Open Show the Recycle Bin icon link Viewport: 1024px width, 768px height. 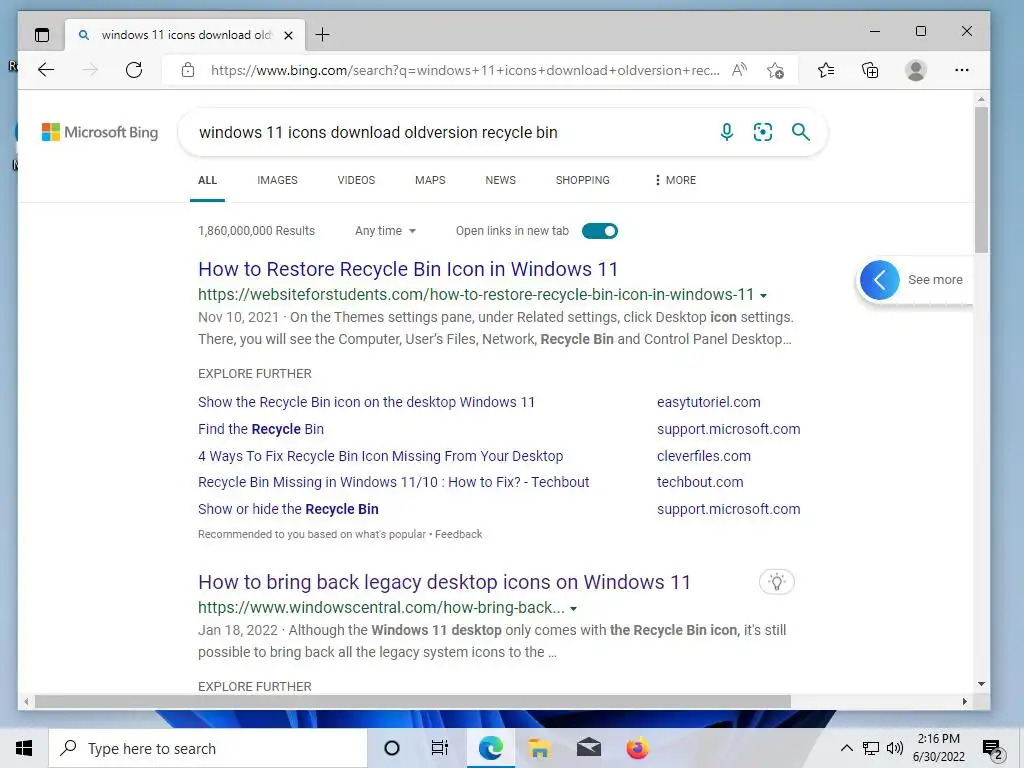point(366,402)
